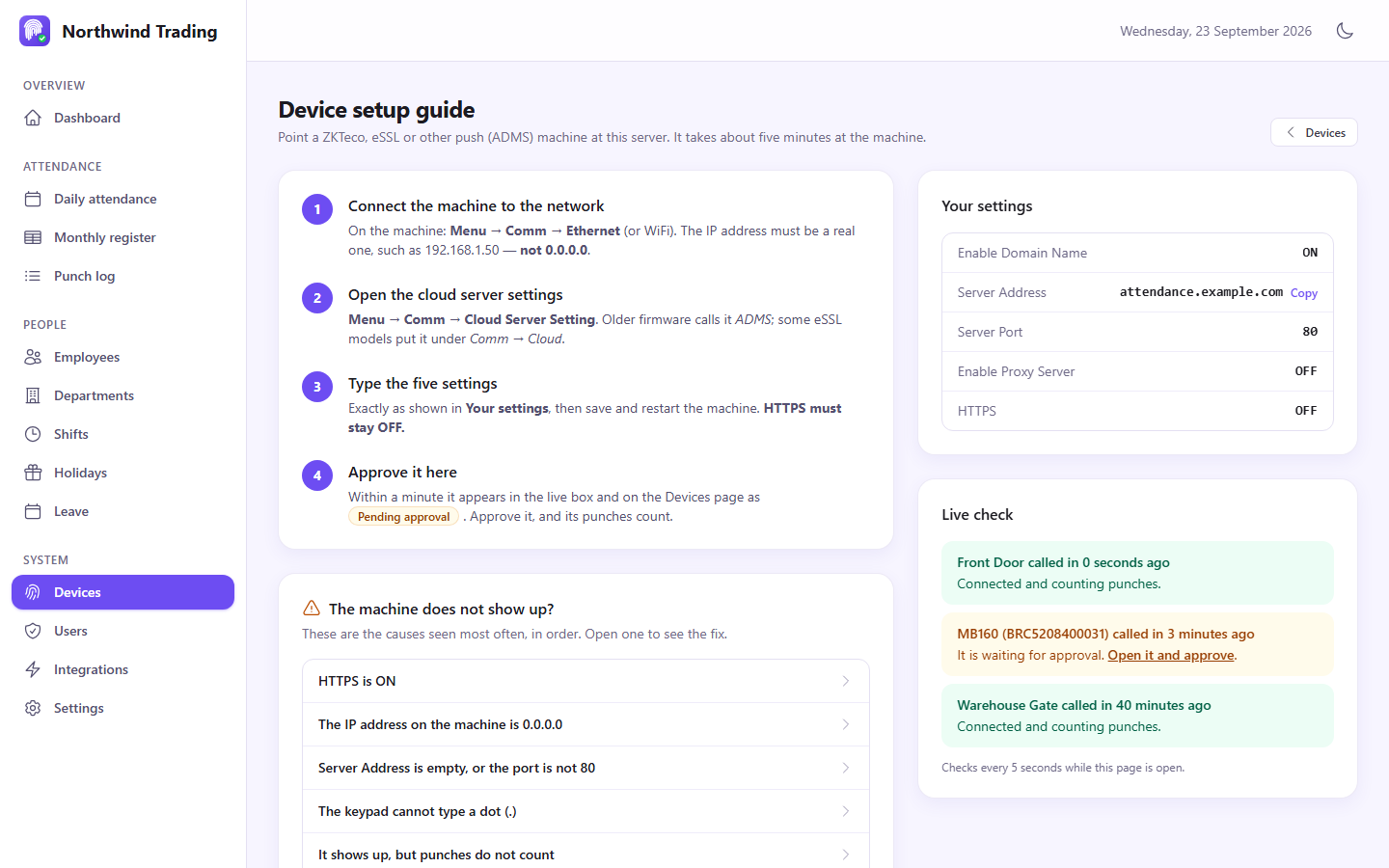Toggle dark mode with the moon icon
The width and height of the screenshot is (1389, 868).
1345,31
